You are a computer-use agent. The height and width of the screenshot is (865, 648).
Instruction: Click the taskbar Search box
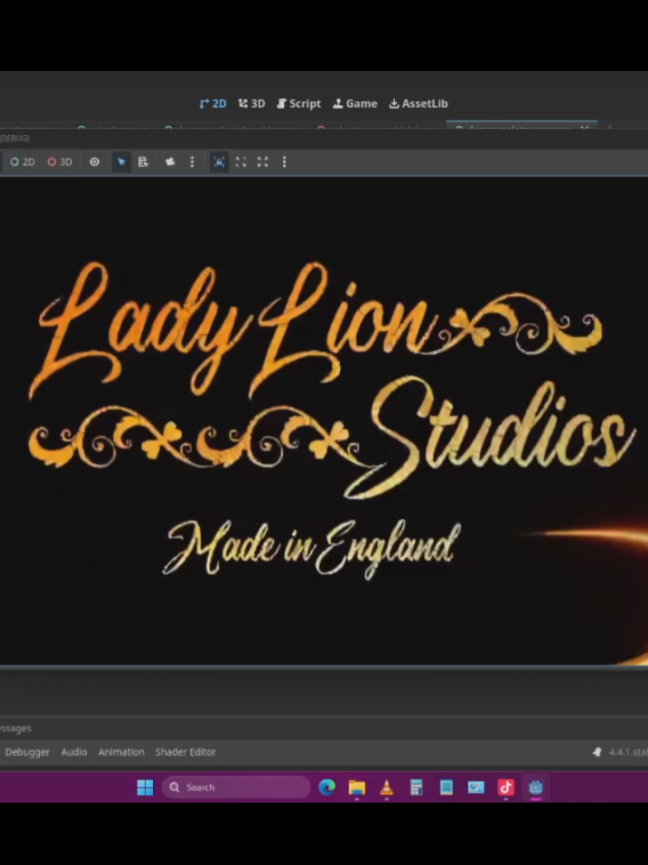tap(236, 787)
